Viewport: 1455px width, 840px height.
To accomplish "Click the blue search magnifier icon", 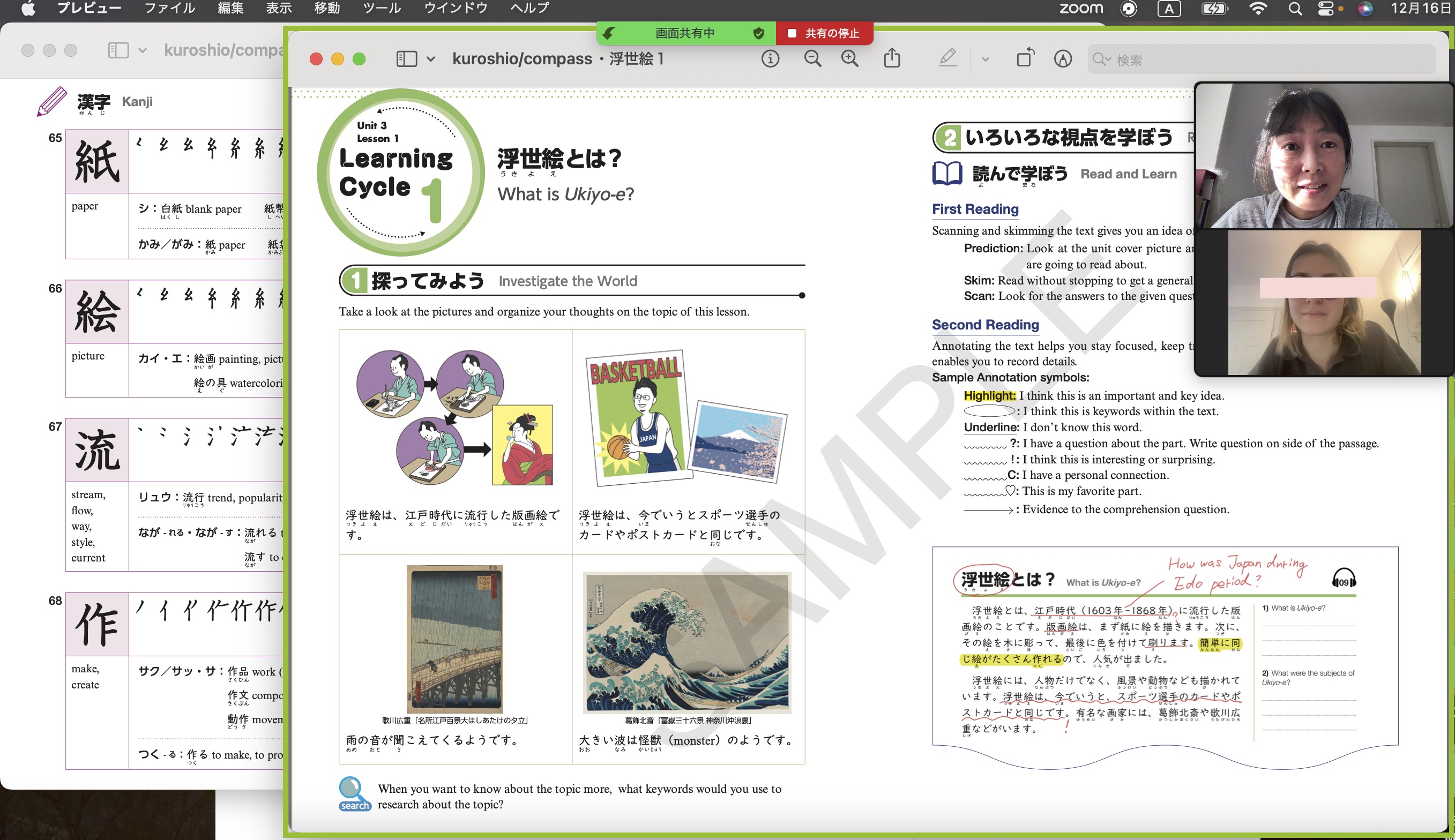I will click(354, 794).
